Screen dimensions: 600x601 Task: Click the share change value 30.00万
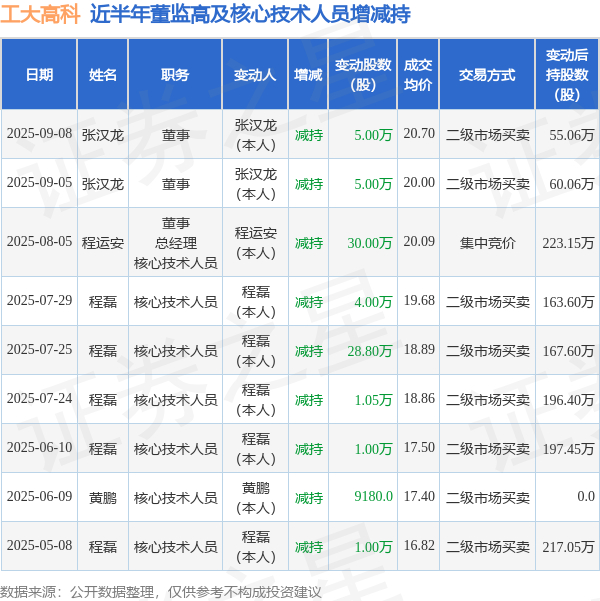[370, 243]
